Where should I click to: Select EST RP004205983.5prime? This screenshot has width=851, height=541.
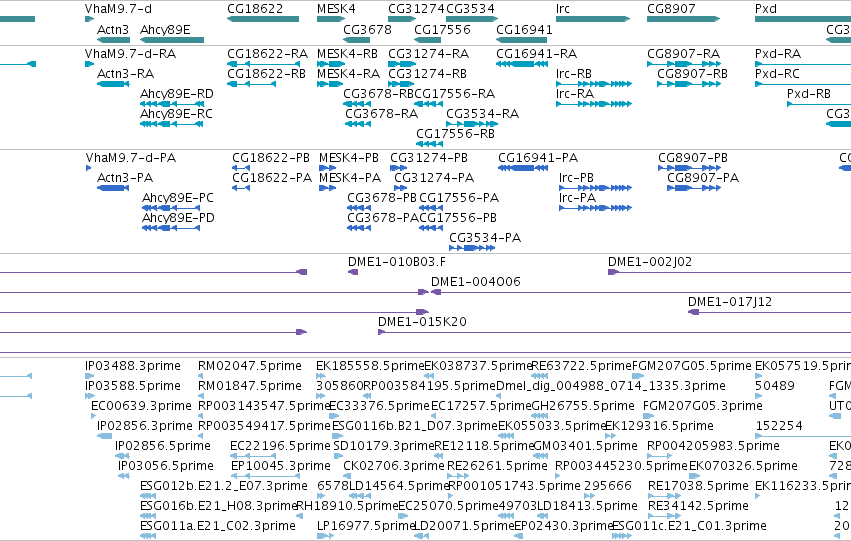(659, 456)
